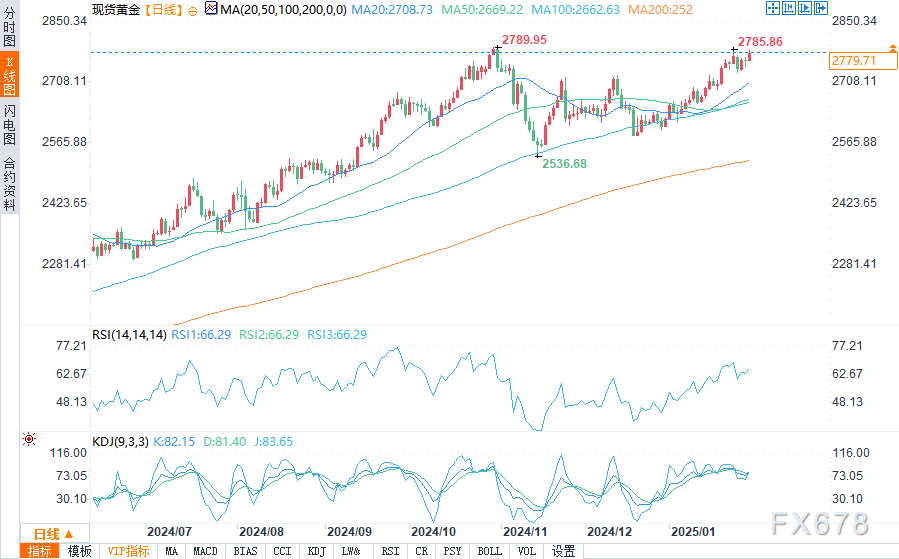Screen dimensions: 899x559
Task: Click the 设置 settings button
Action: (564, 551)
